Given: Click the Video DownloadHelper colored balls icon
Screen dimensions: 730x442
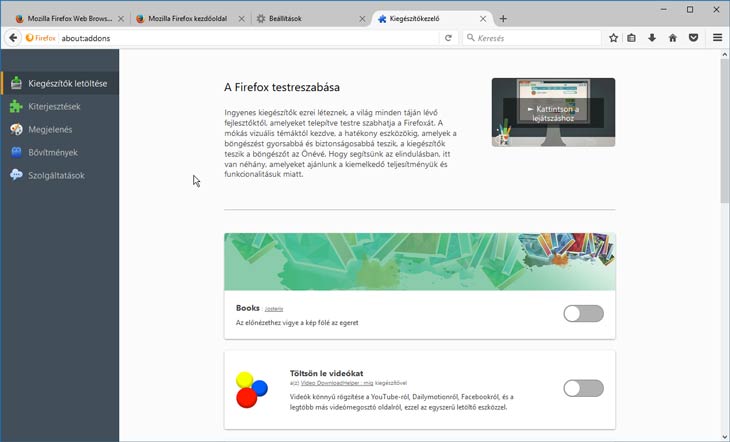Looking at the screenshot, I should (251, 390).
